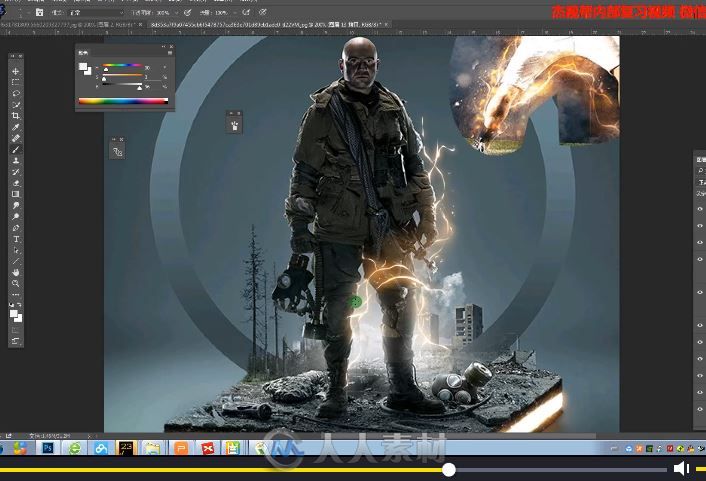The width and height of the screenshot is (706, 481).
Task: Click the icon in small floating panel near left ring
Action: coord(118,152)
